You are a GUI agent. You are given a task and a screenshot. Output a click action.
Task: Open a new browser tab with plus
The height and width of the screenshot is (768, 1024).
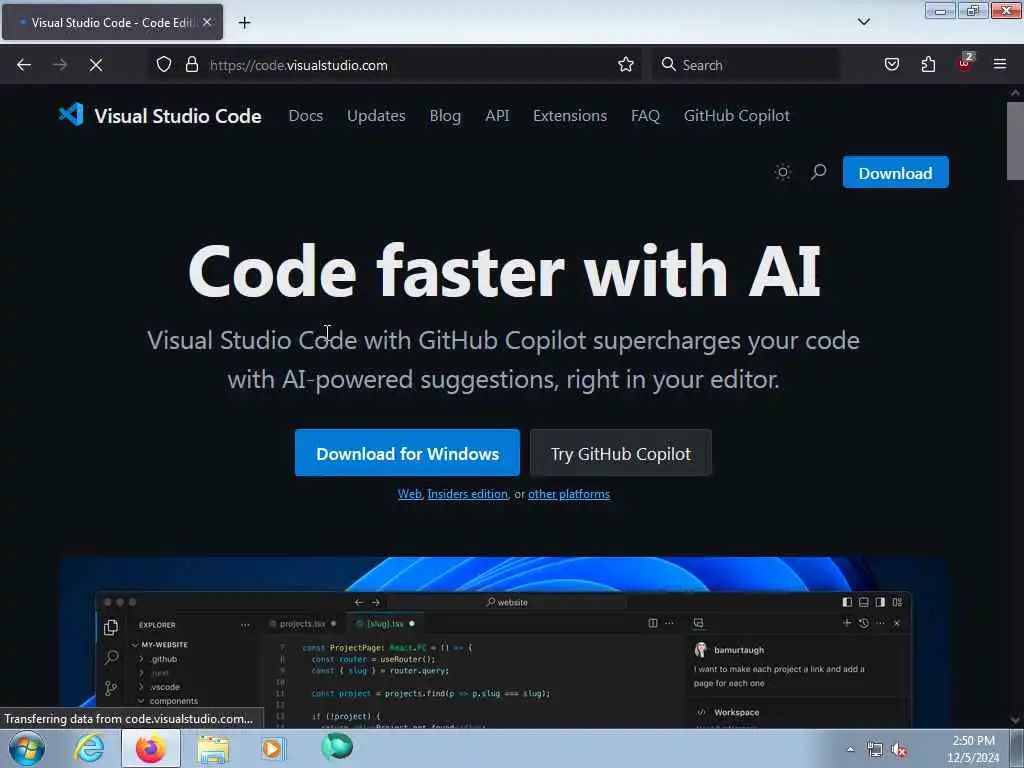[x=244, y=23]
